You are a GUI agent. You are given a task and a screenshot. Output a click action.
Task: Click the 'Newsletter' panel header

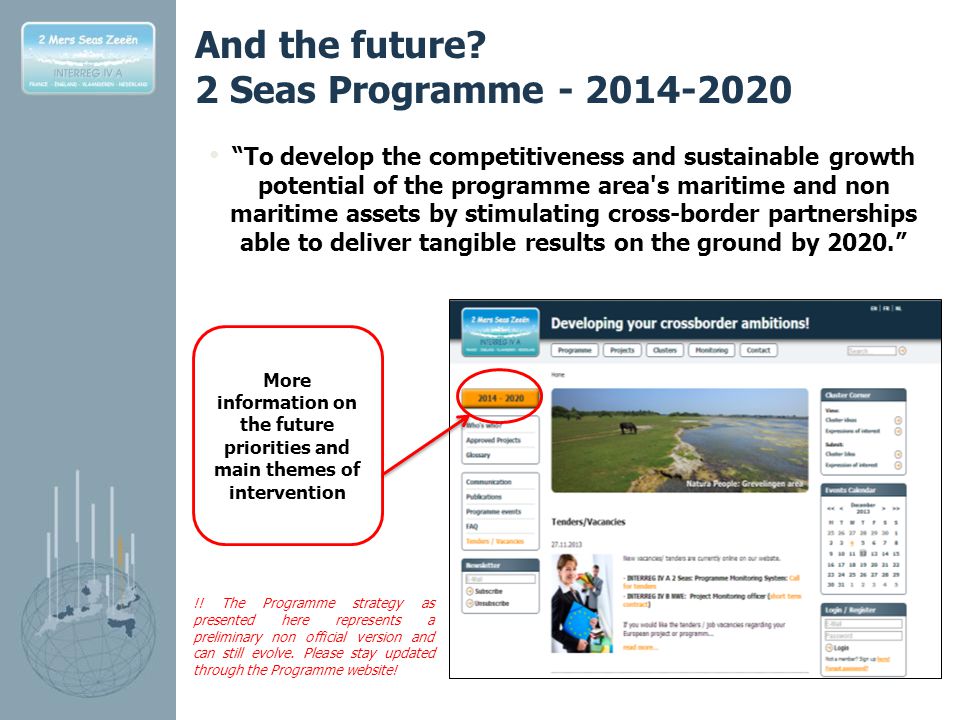(x=500, y=565)
